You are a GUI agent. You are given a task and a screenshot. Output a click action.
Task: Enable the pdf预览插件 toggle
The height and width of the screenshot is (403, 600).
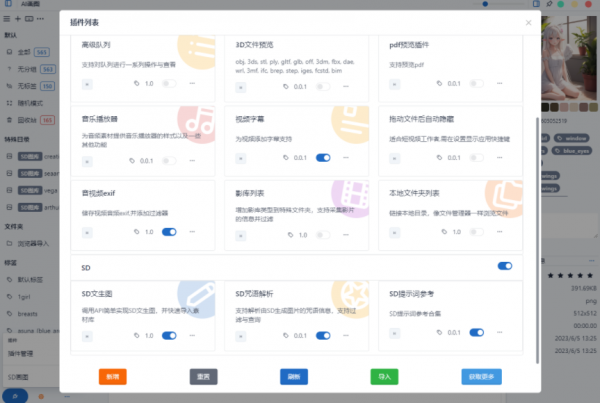[x=476, y=83]
